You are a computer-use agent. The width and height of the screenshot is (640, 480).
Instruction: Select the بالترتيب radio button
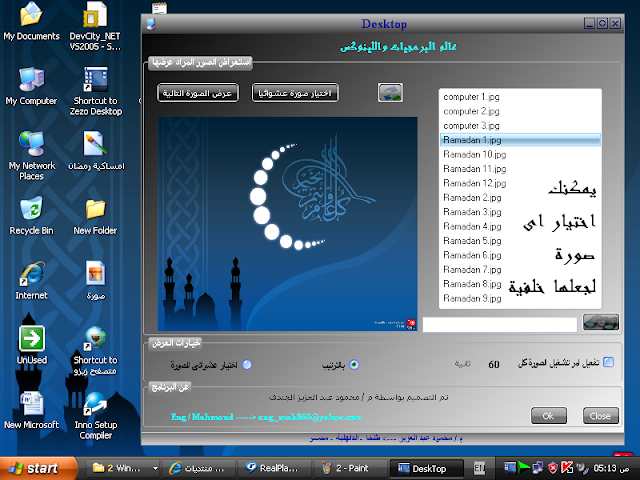tap(354, 364)
